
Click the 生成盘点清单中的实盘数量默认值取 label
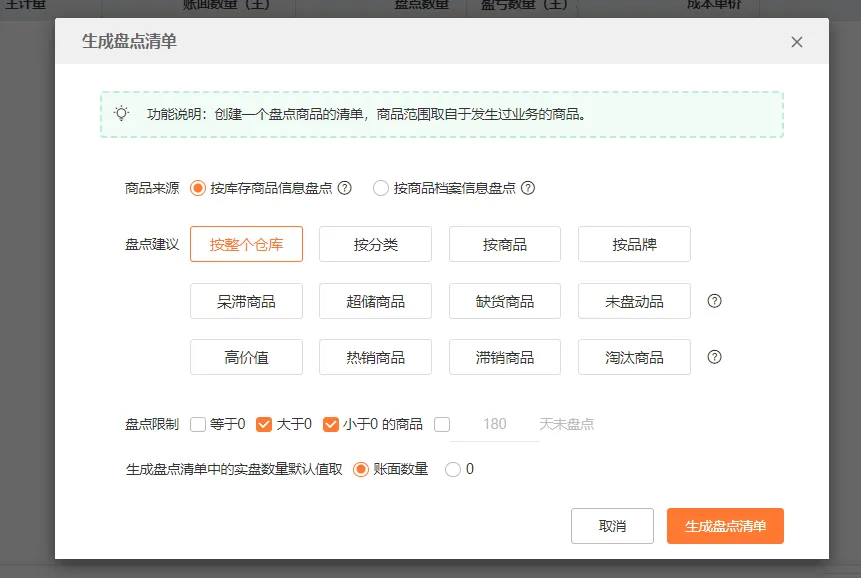pos(234,469)
